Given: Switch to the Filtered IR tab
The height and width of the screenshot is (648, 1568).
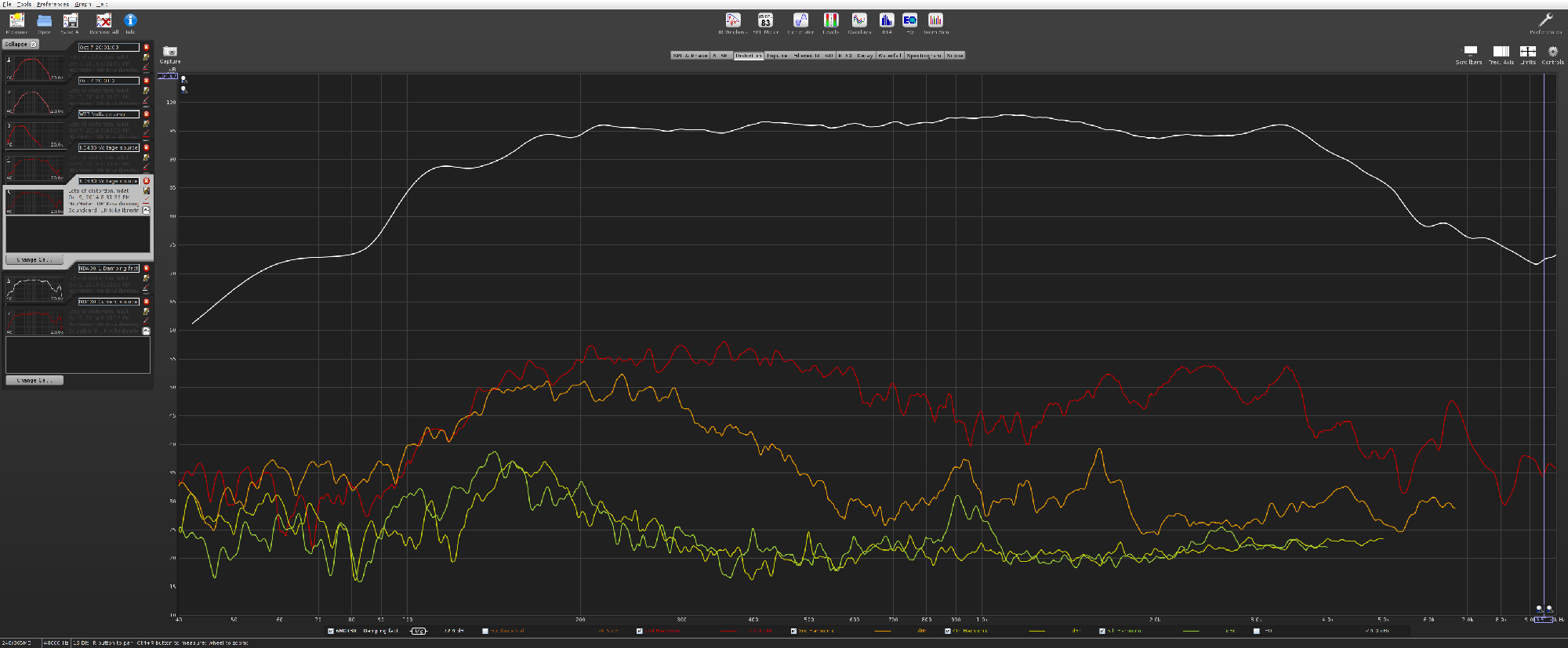Looking at the screenshot, I should (x=807, y=56).
